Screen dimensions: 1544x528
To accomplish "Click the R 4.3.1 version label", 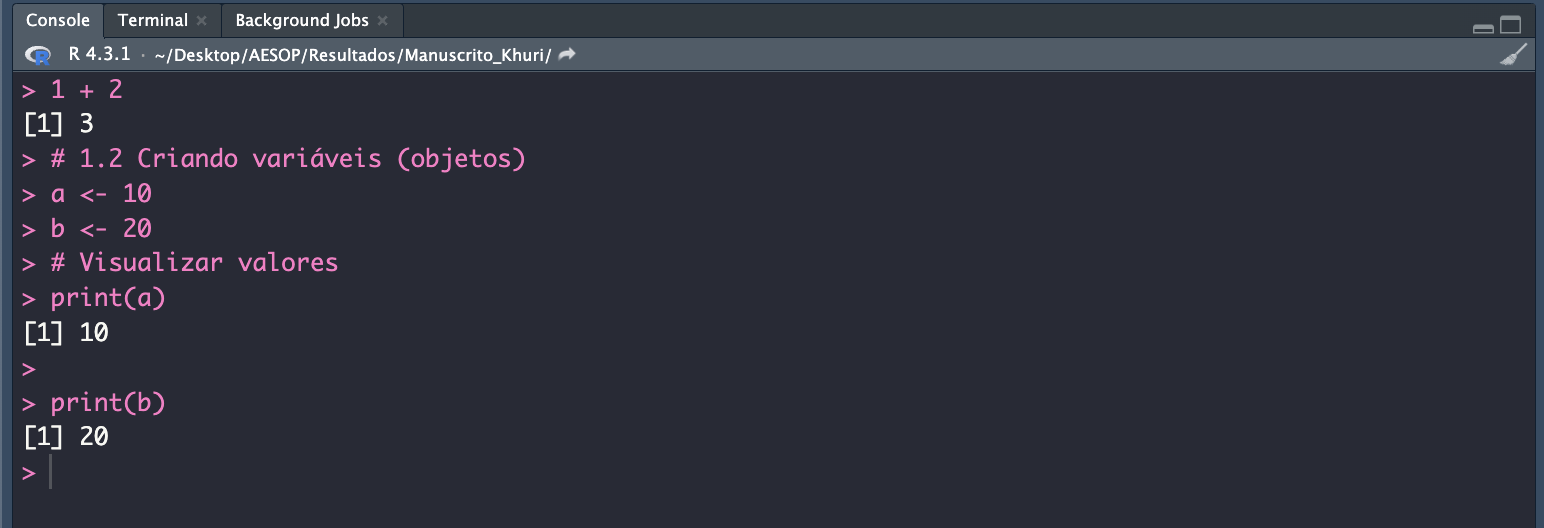I will [99, 55].
